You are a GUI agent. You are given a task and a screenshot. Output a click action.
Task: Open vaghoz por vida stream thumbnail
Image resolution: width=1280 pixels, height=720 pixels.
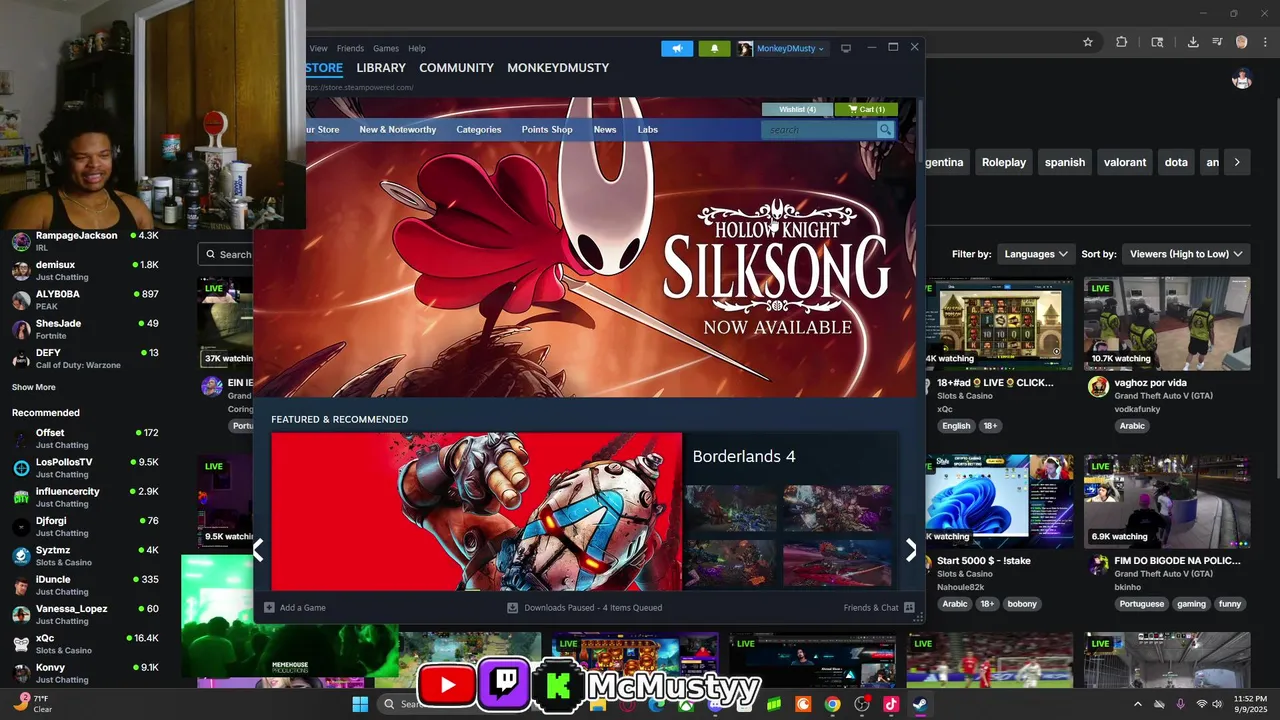(x=1167, y=323)
